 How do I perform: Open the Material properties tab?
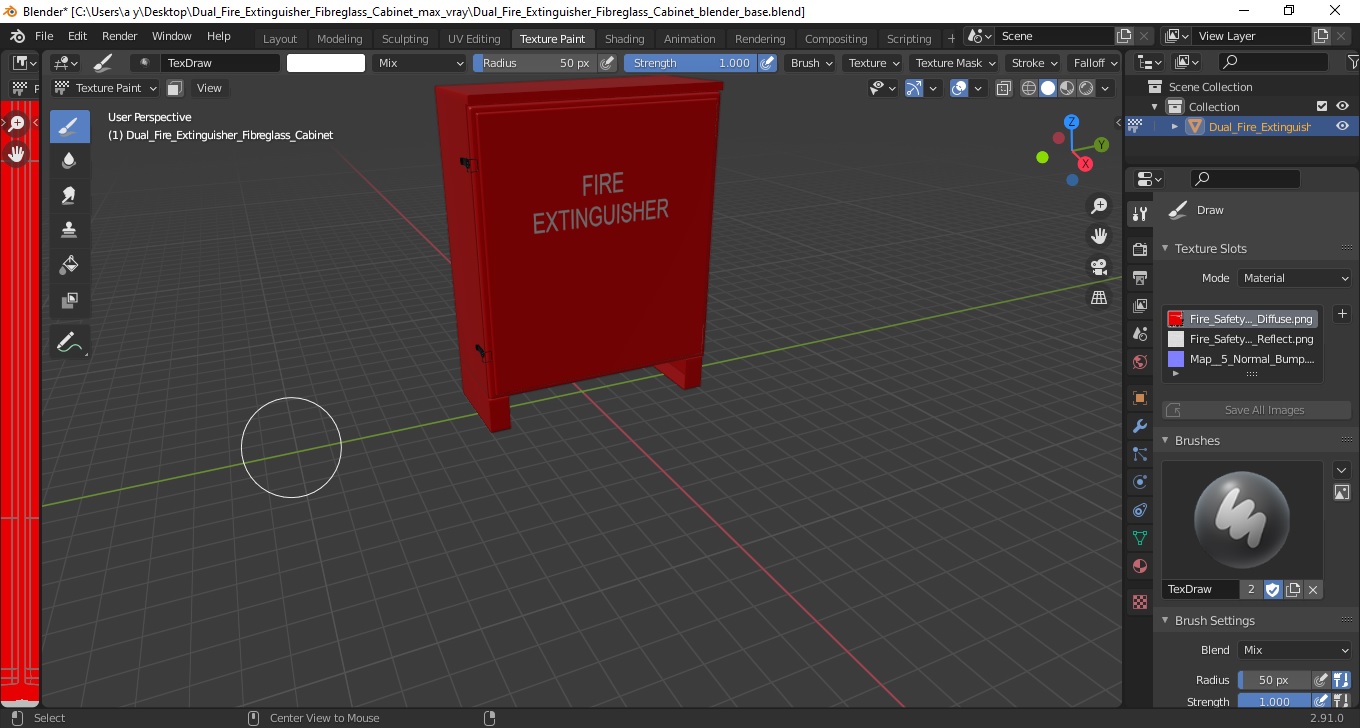[1139, 566]
